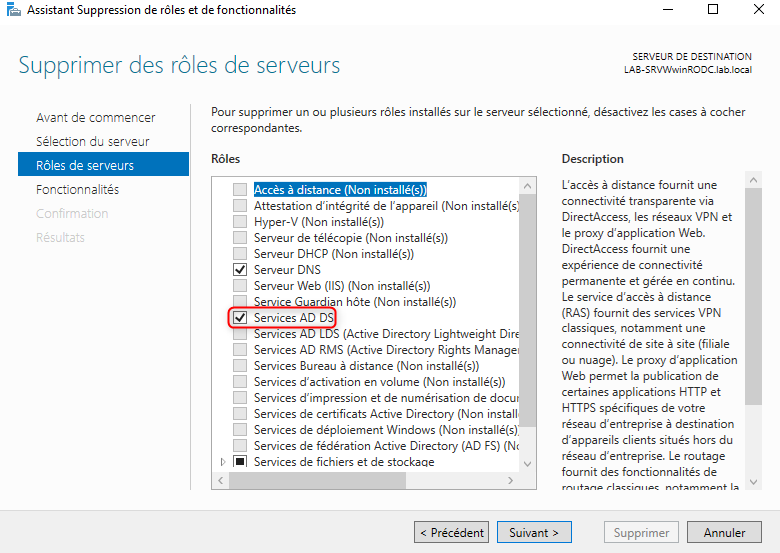The width and height of the screenshot is (780, 553).
Task: Select Service Guardian hôte role label
Action: pyautogui.click(x=355, y=301)
